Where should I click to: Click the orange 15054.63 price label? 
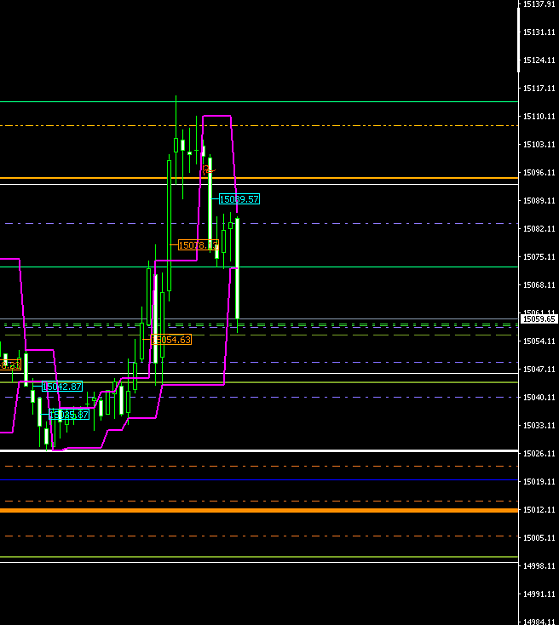(171, 340)
